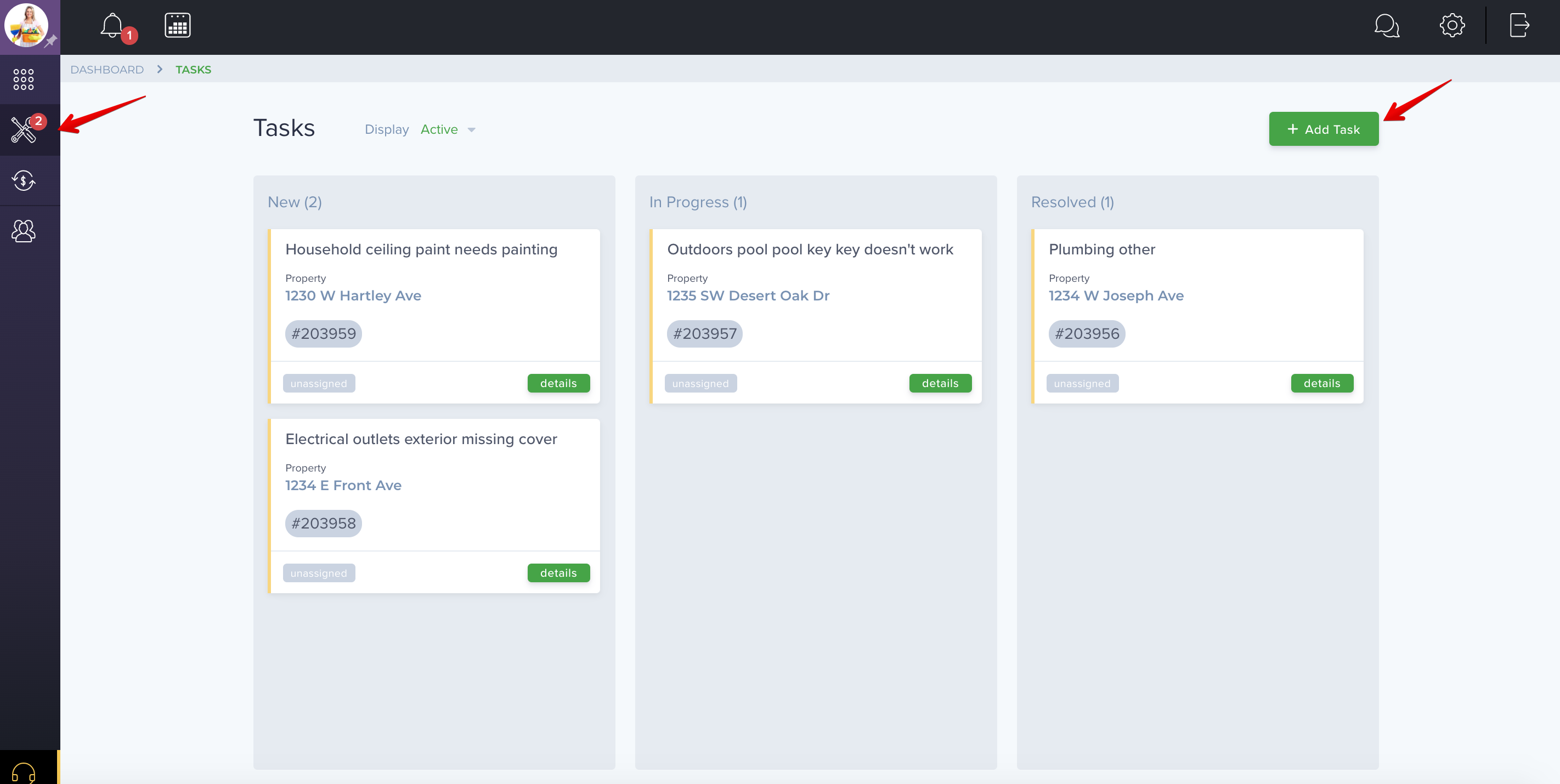Click 'Plumbing other' task title
This screenshot has width=1560, height=784.
(x=1101, y=249)
